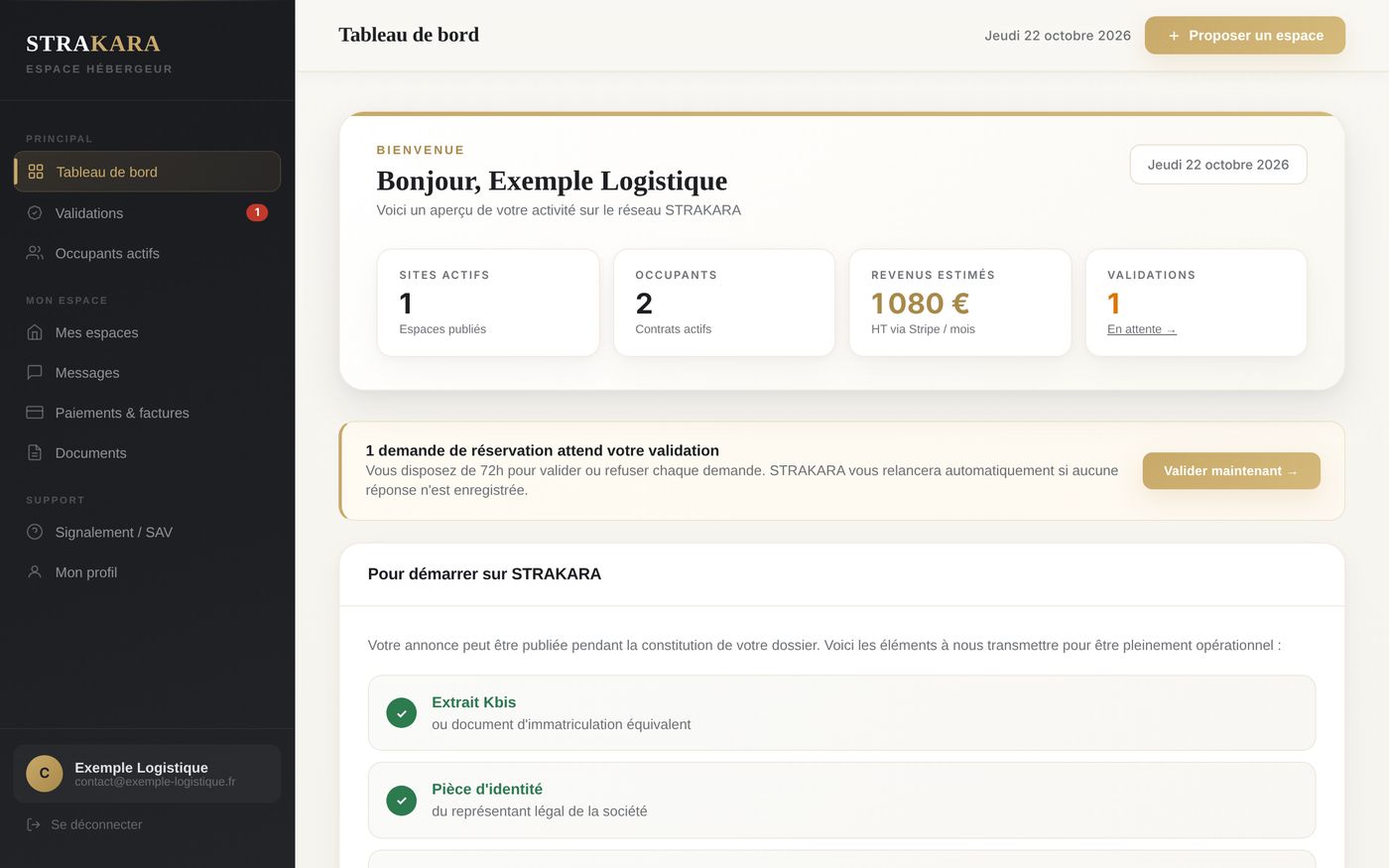Click the Occupants actifs people icon
This screenshot has width=1389, height=868.
35,253
